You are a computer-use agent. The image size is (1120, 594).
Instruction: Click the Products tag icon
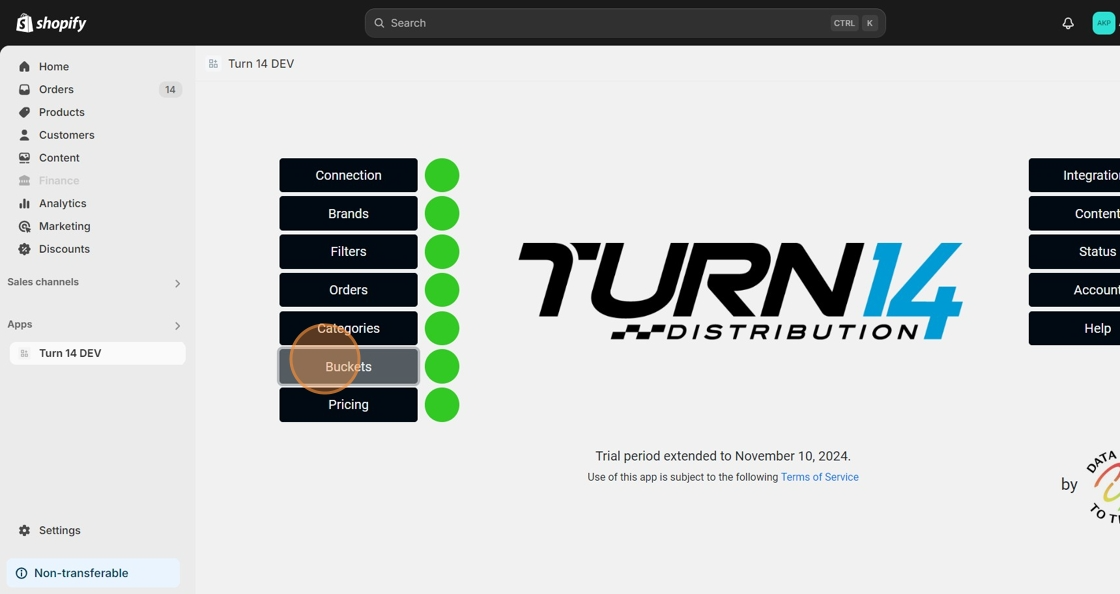coord(24,112)
